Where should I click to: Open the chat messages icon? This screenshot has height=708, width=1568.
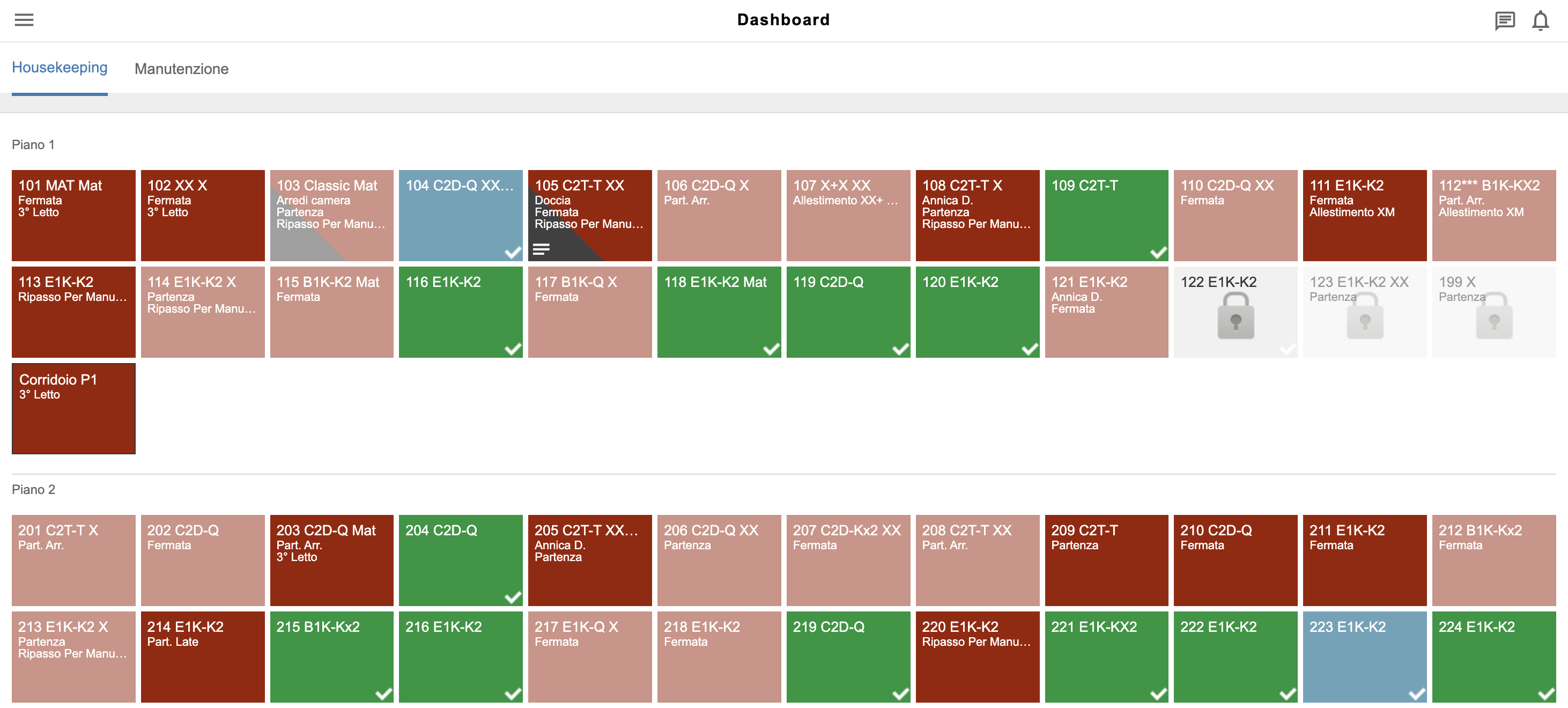pos(1505,20)
